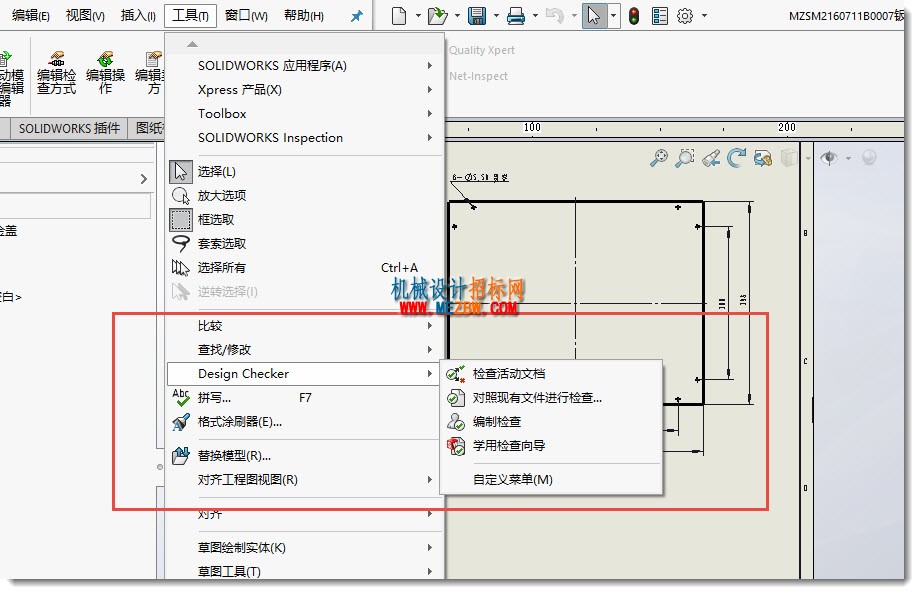
Task: Click the Open file icon
Action: tap(437, 16)
